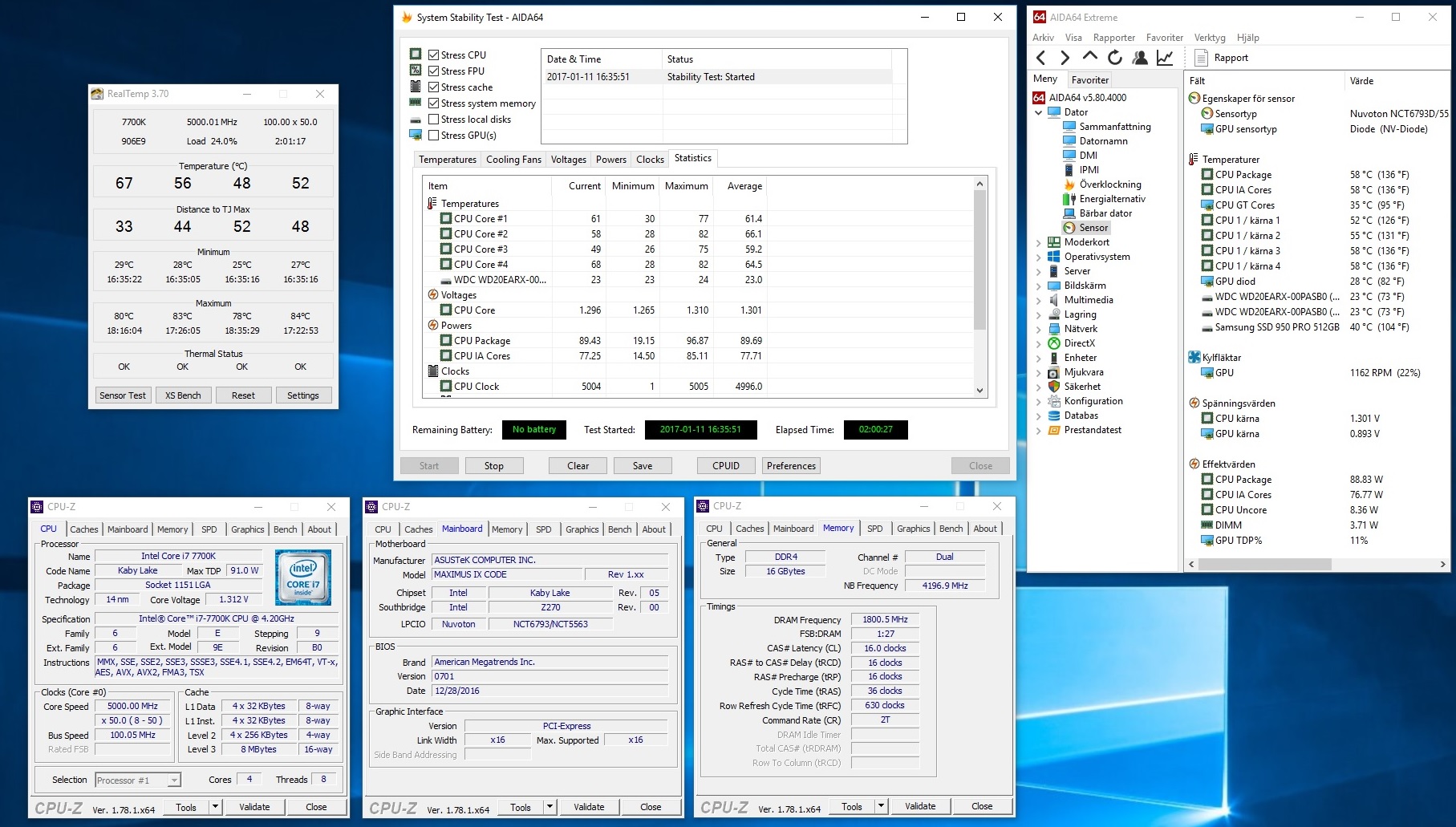Screen dimensions: 1456x827
Task: Click the statistics scrollbar down arrow
Action: click(979, 391)
